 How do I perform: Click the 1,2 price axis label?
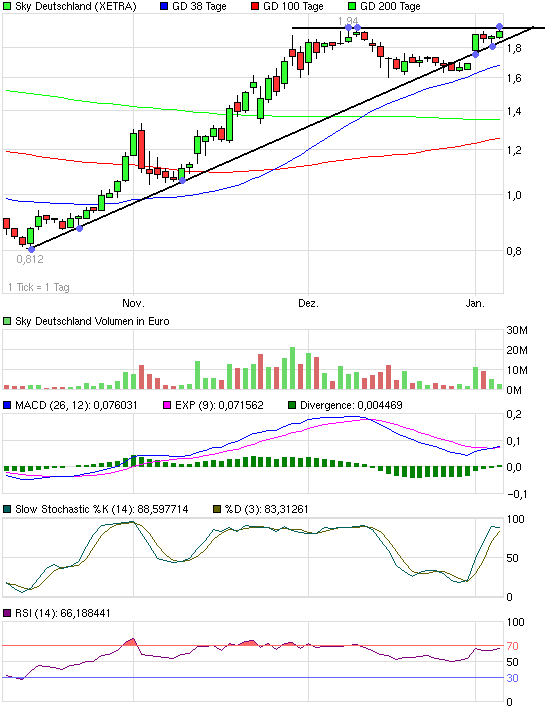coord(514,150)
